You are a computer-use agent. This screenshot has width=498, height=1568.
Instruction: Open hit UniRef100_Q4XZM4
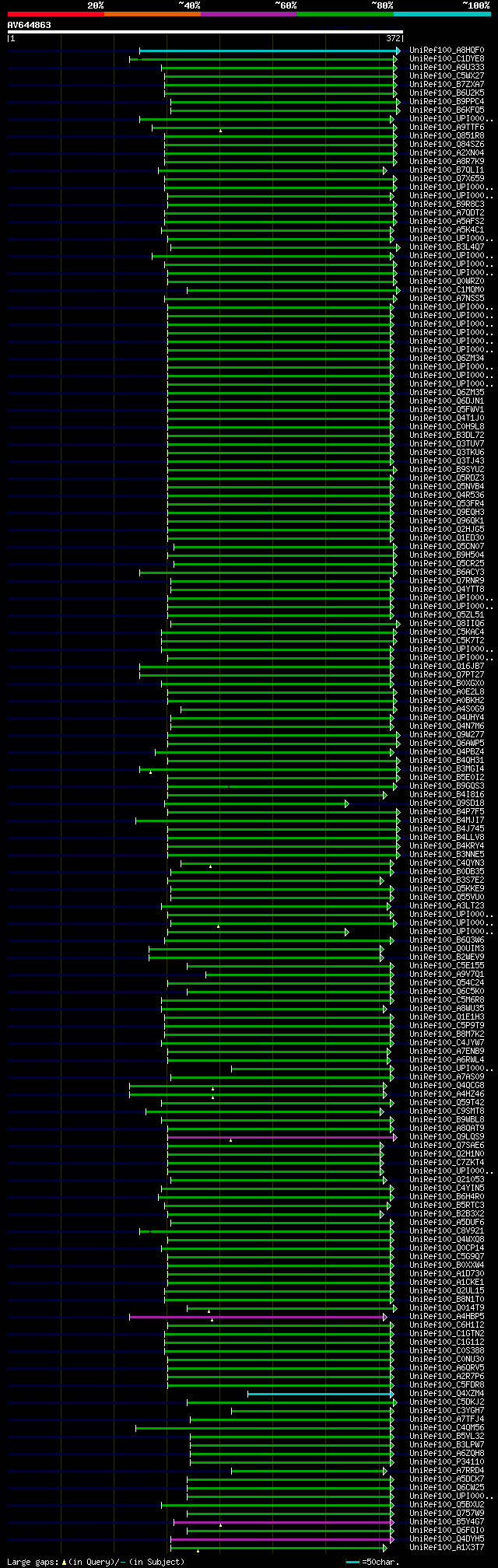click(x=447, y=1395)
